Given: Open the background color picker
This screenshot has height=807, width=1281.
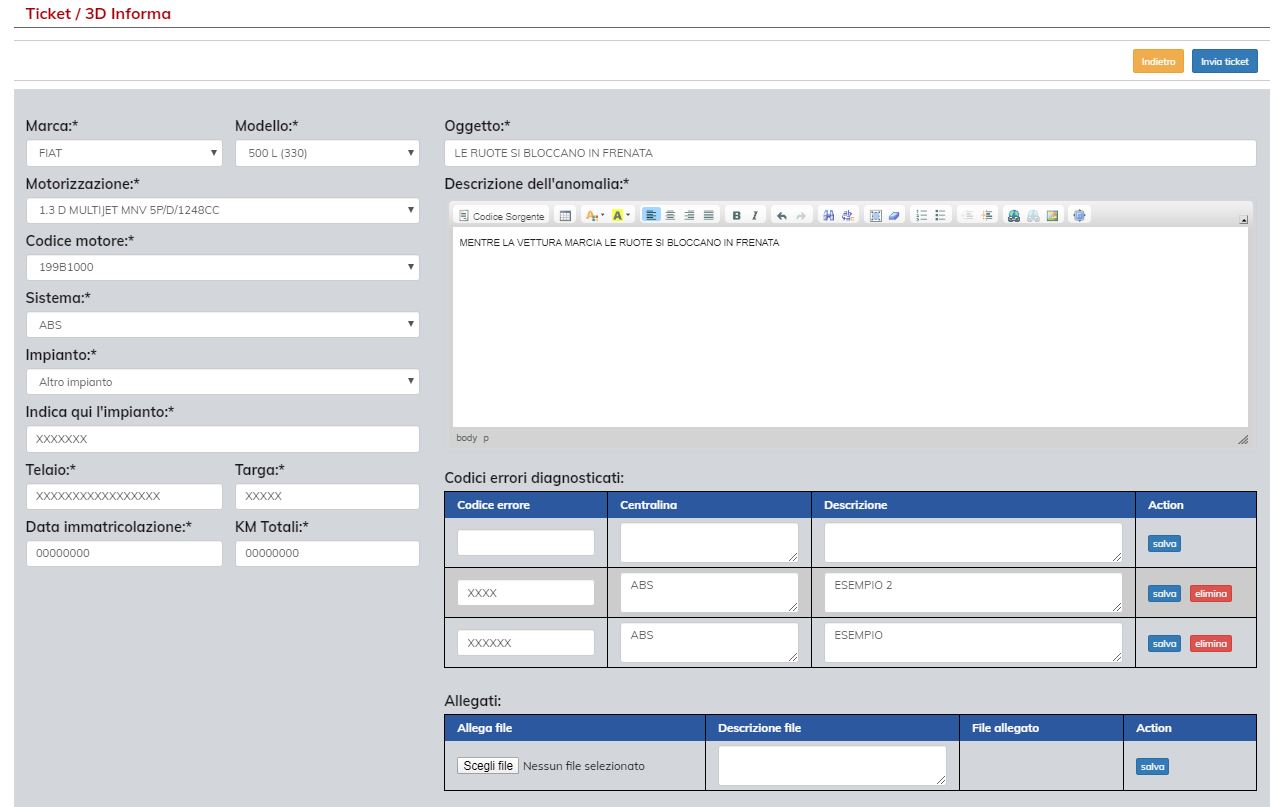Looking at the screenshot, I should tap(621, 216).
